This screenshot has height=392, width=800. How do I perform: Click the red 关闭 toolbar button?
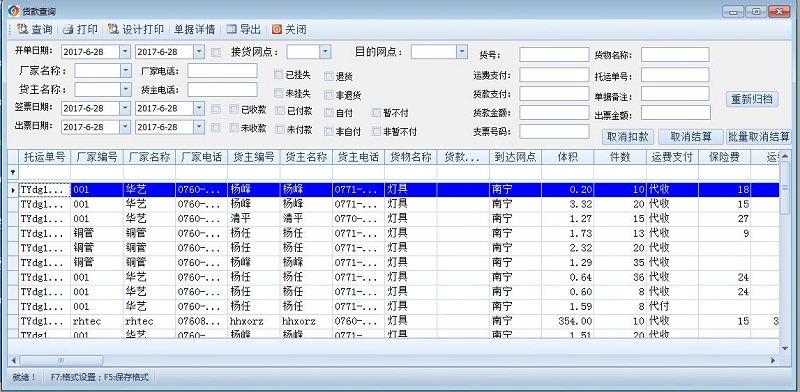tap(289, 30)
